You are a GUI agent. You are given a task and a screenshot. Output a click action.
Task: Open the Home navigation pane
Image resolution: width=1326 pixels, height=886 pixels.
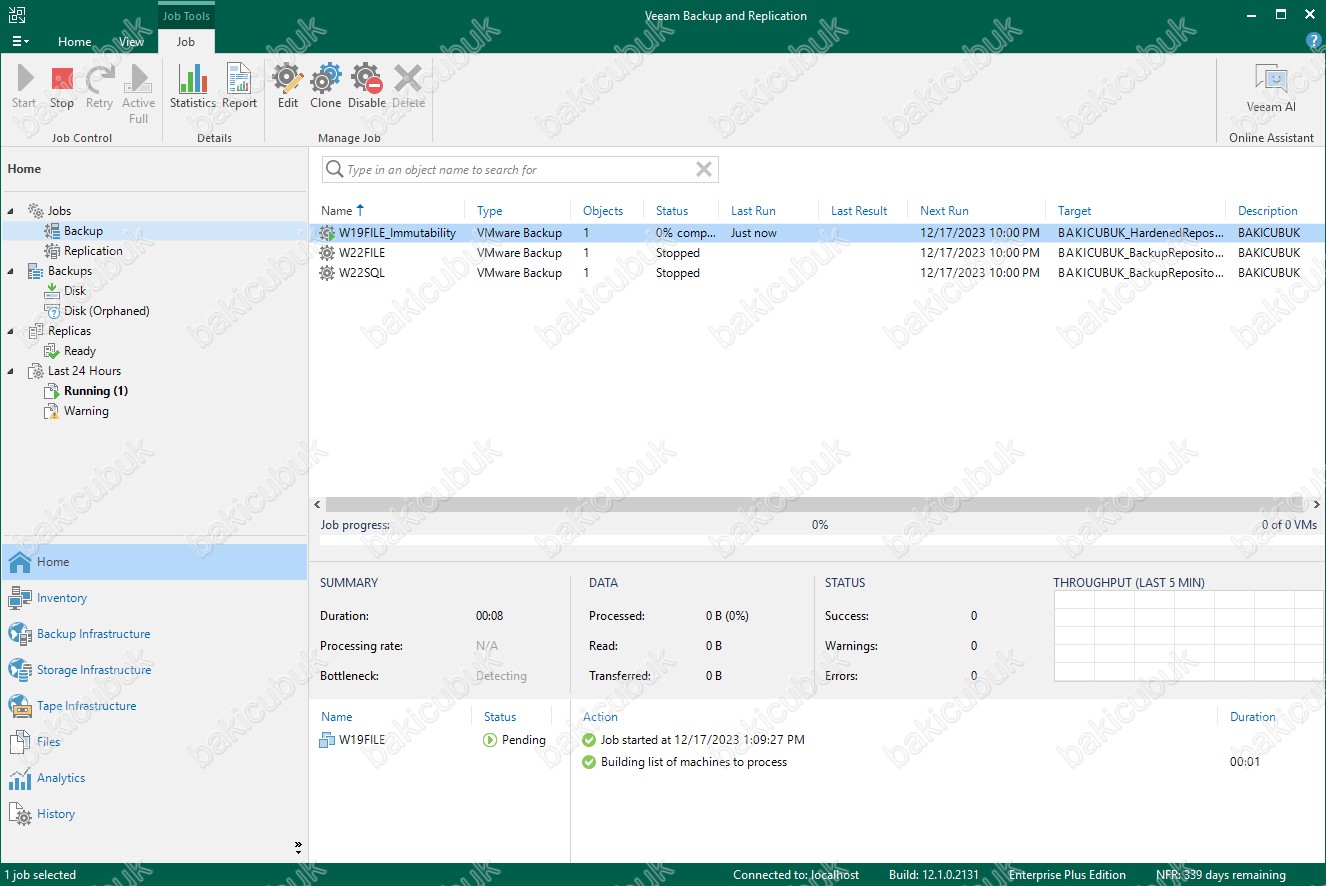tap(154, 562)
